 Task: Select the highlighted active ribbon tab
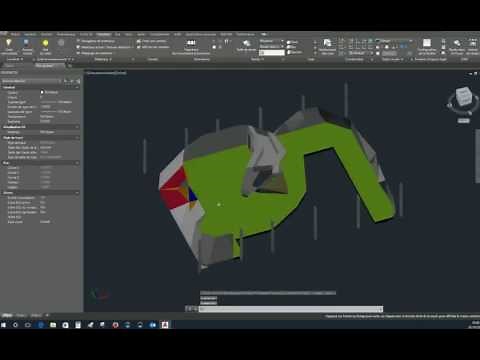103,34
